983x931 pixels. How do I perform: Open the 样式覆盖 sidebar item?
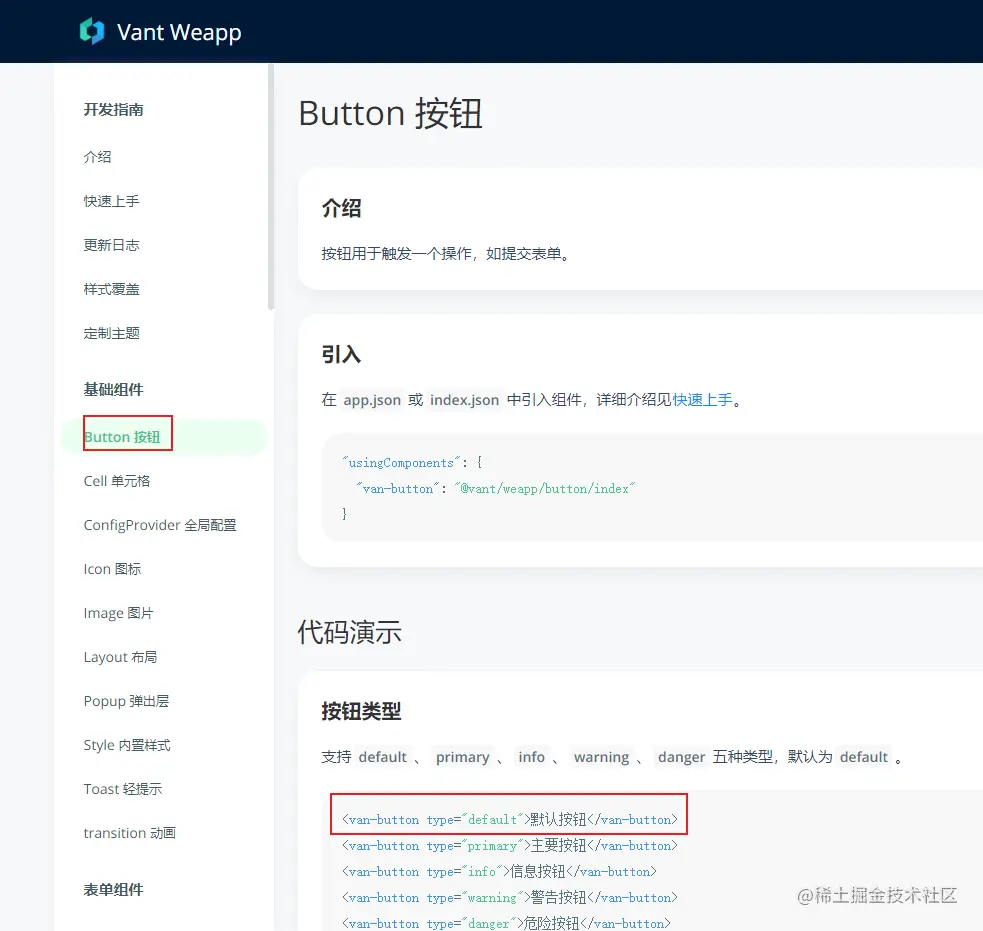click(x=112, y=289)
